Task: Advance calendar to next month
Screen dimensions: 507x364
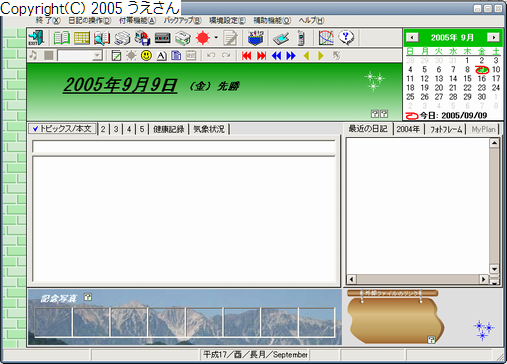Action: (493, 37)
